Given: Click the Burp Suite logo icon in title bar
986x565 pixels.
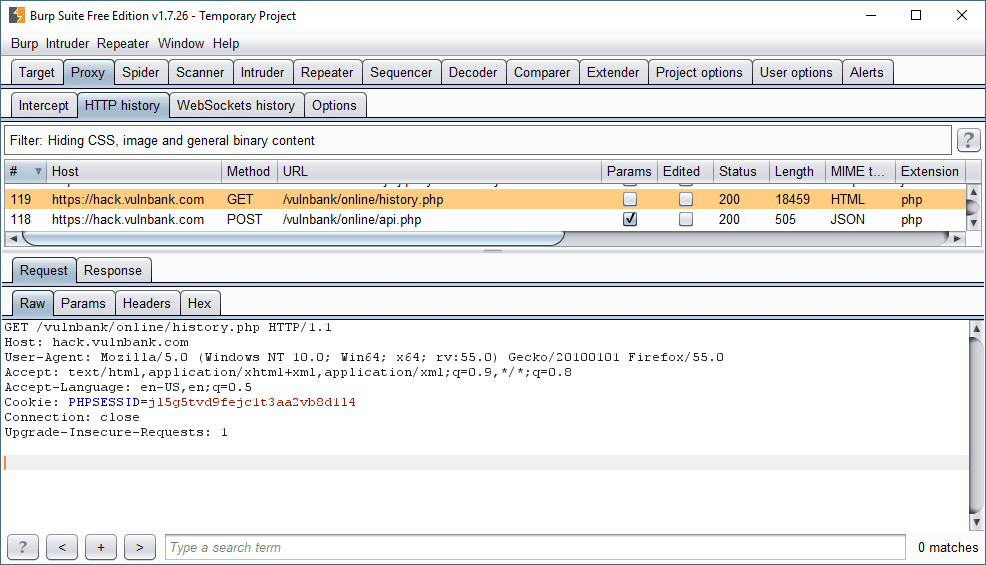Looking at the screenshot, I should (x=17, y=15).
